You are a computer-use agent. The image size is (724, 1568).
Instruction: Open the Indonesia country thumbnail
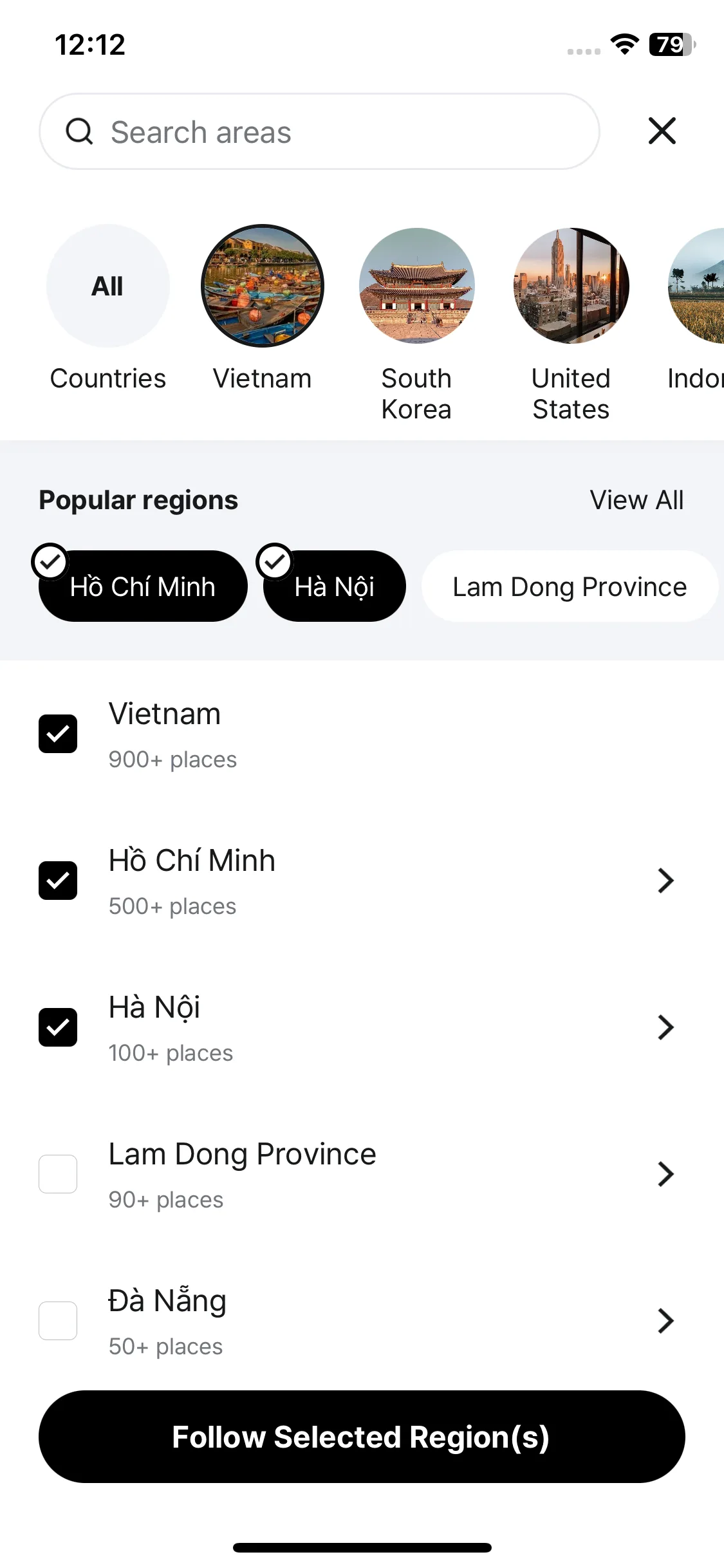[697, 286]
